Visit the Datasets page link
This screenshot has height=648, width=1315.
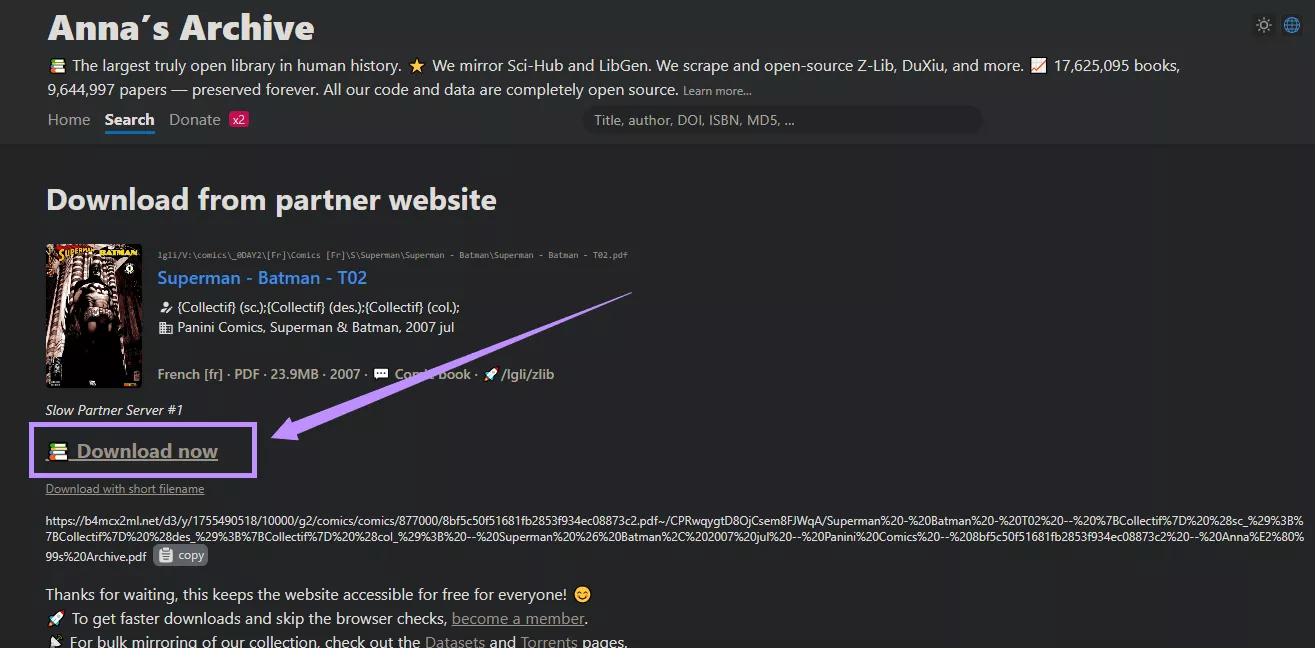(x=455, y=642)
